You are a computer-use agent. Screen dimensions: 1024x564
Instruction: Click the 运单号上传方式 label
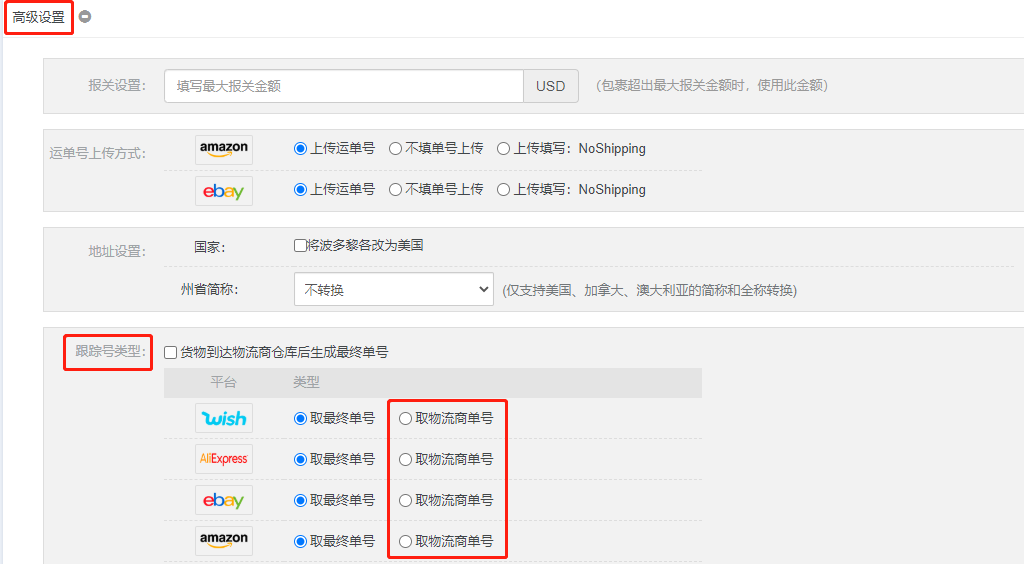click(x=97, y=153)
